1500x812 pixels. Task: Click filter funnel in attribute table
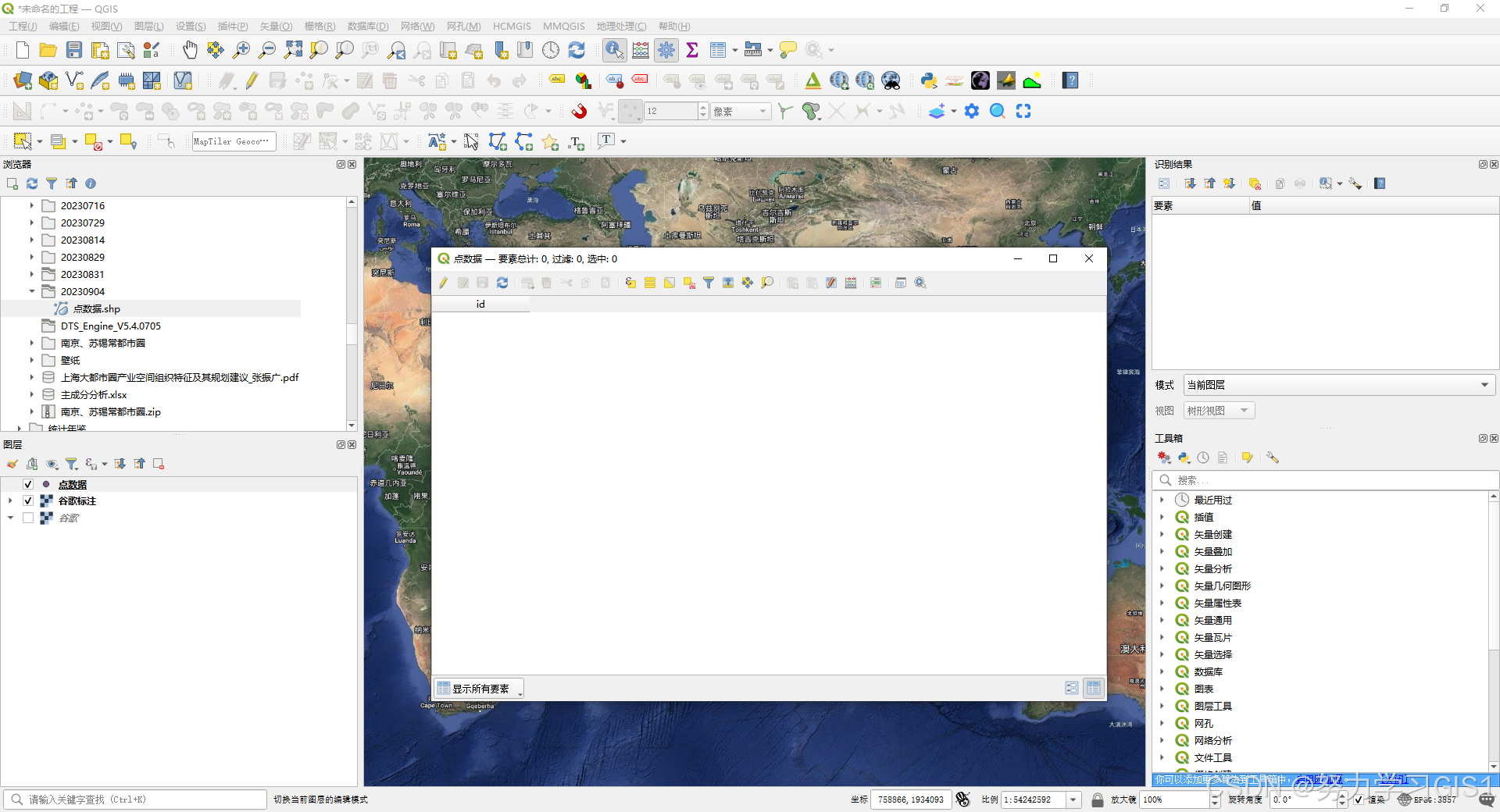pyautogui.click(x=709, y=283)
